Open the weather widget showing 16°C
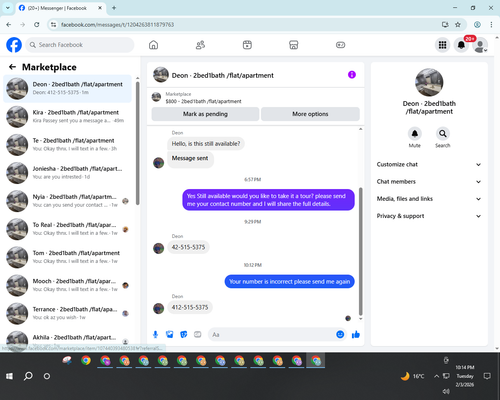 click(413, 376)
